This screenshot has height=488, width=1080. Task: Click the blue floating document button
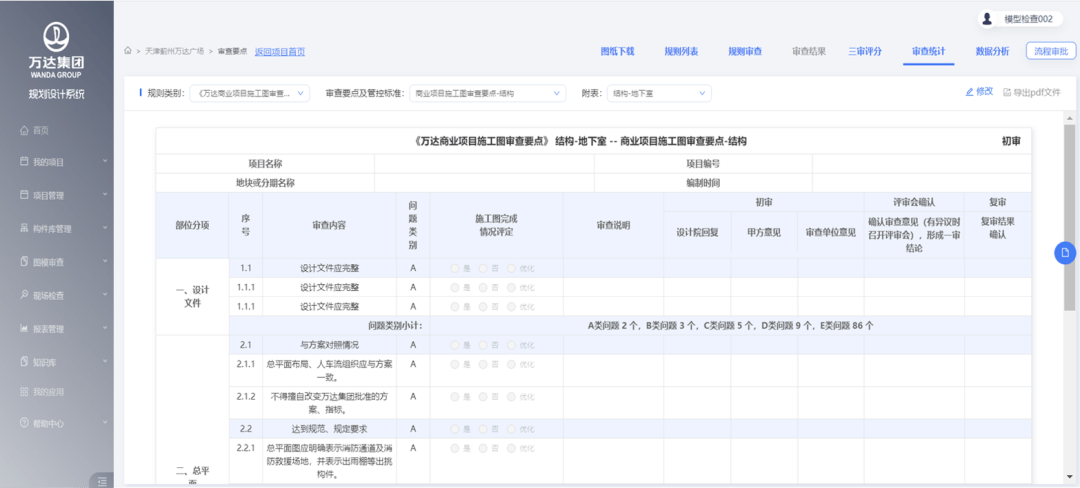pyautogui.click(x=1065, y=253)
